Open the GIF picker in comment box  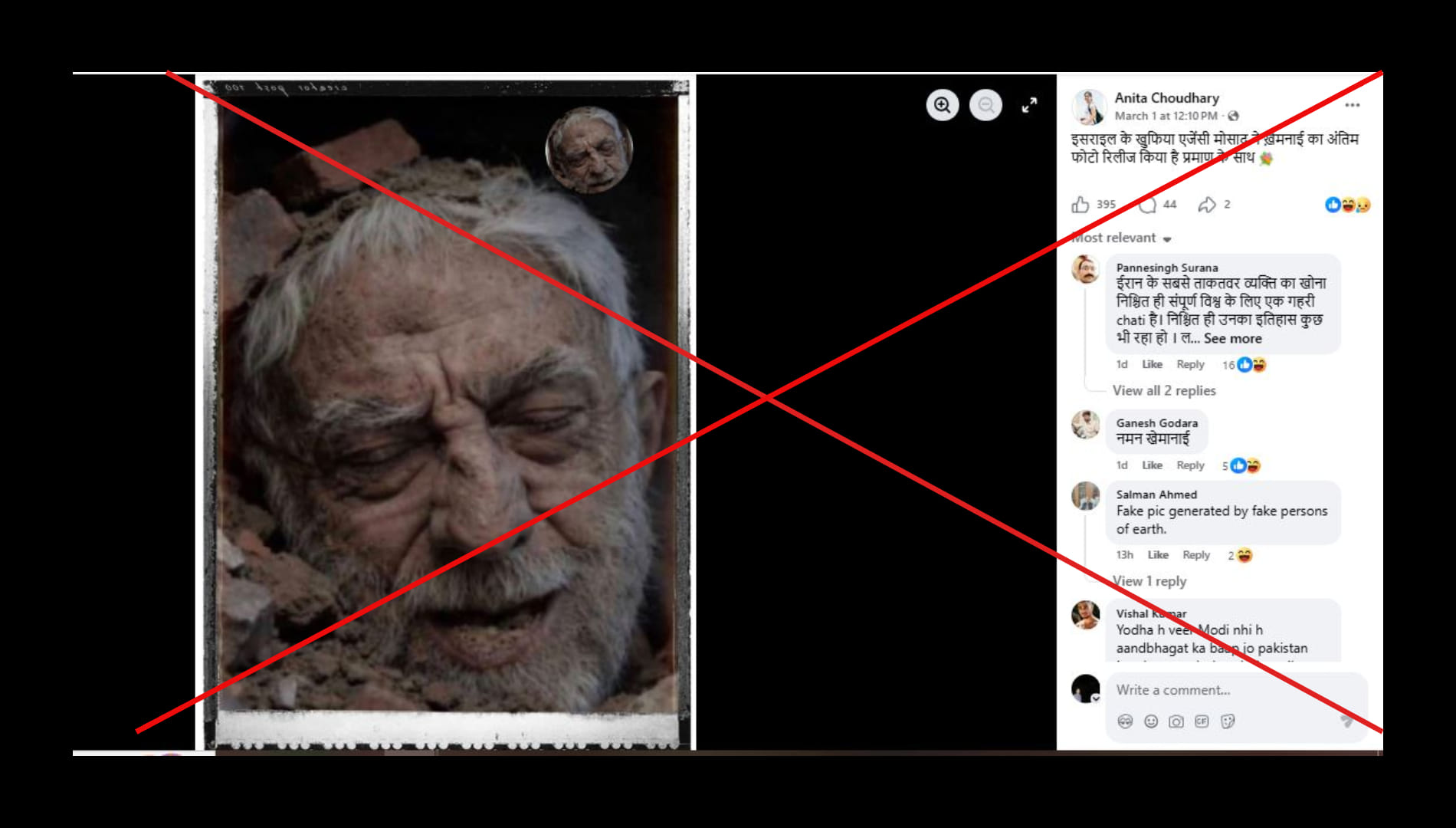pyautogui.click(x=1202, y=721)
